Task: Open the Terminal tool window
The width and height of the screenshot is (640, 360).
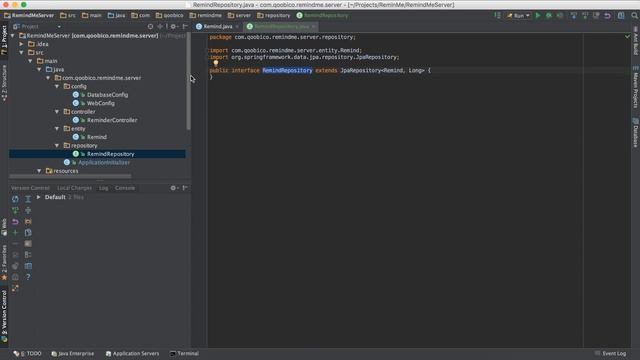Action: (x=184, y=353)
